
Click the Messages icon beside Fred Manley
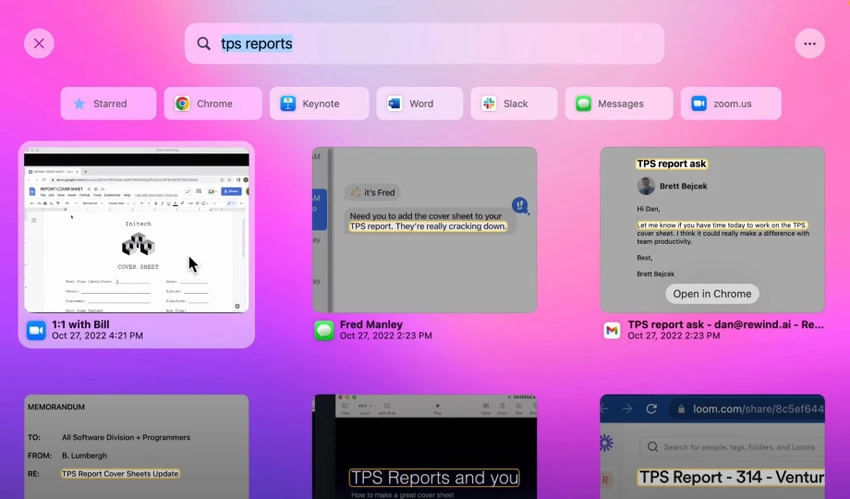click(x=324, y=330)
